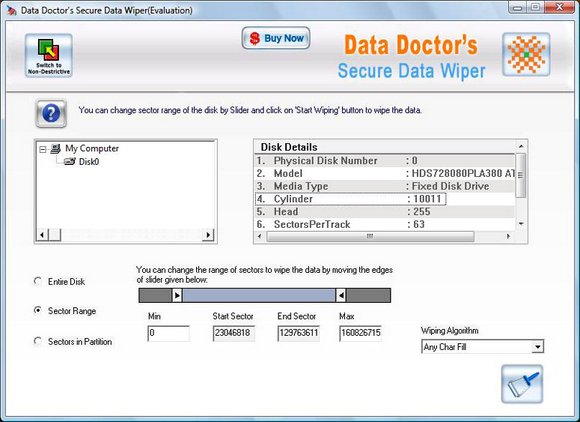
Task: Click the Start Sector field
Action: (x=234, y=333)
